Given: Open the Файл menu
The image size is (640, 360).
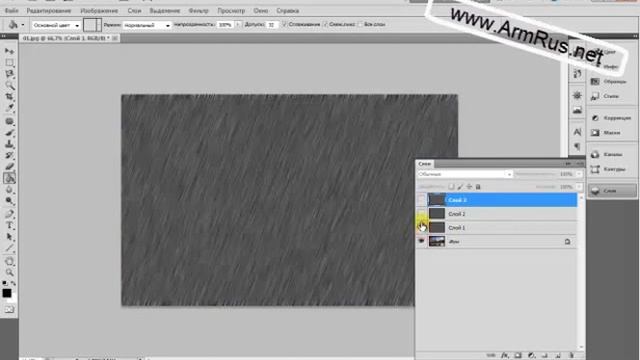Looking at the screenshot, I should point(11,11).
